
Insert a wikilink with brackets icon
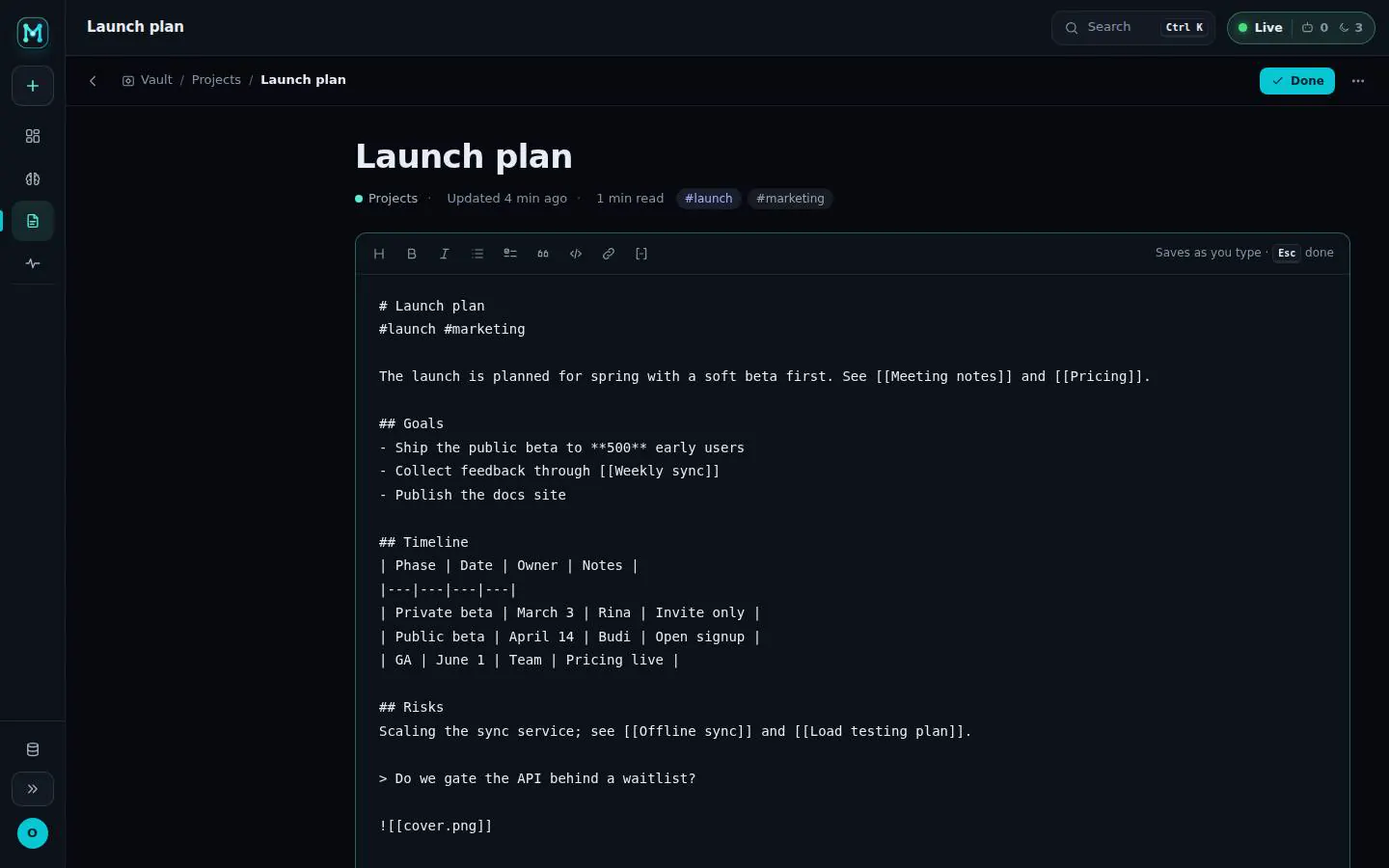pyautogui.click(x=641, y=254)
